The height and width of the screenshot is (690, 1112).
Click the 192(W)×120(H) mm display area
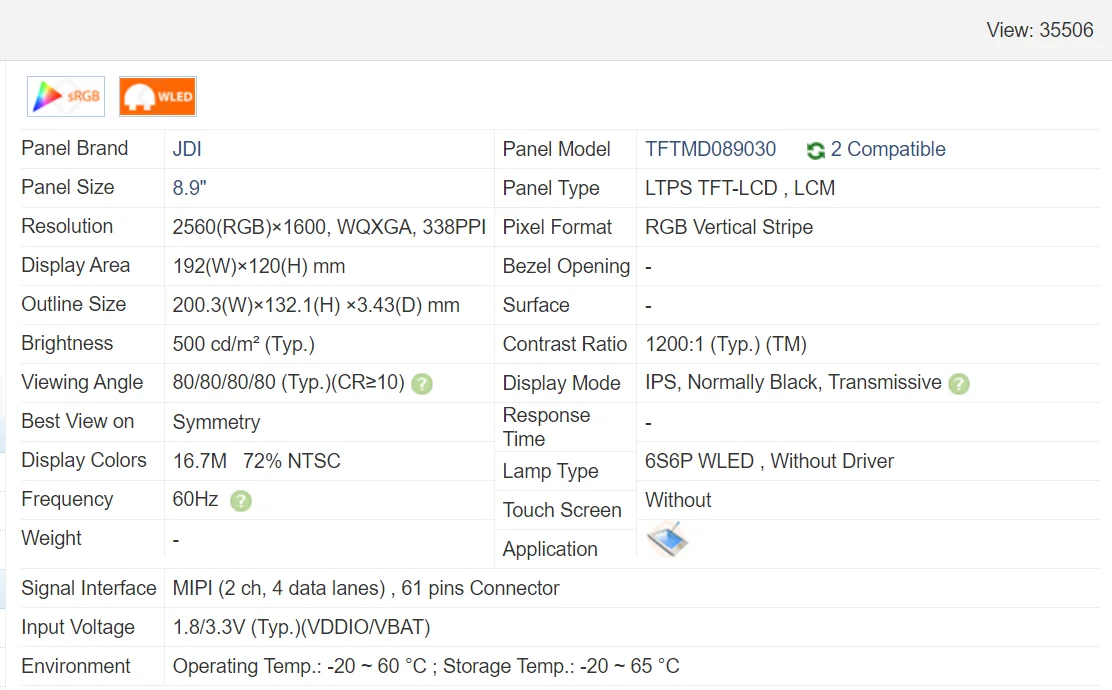(x=259, y=266)
